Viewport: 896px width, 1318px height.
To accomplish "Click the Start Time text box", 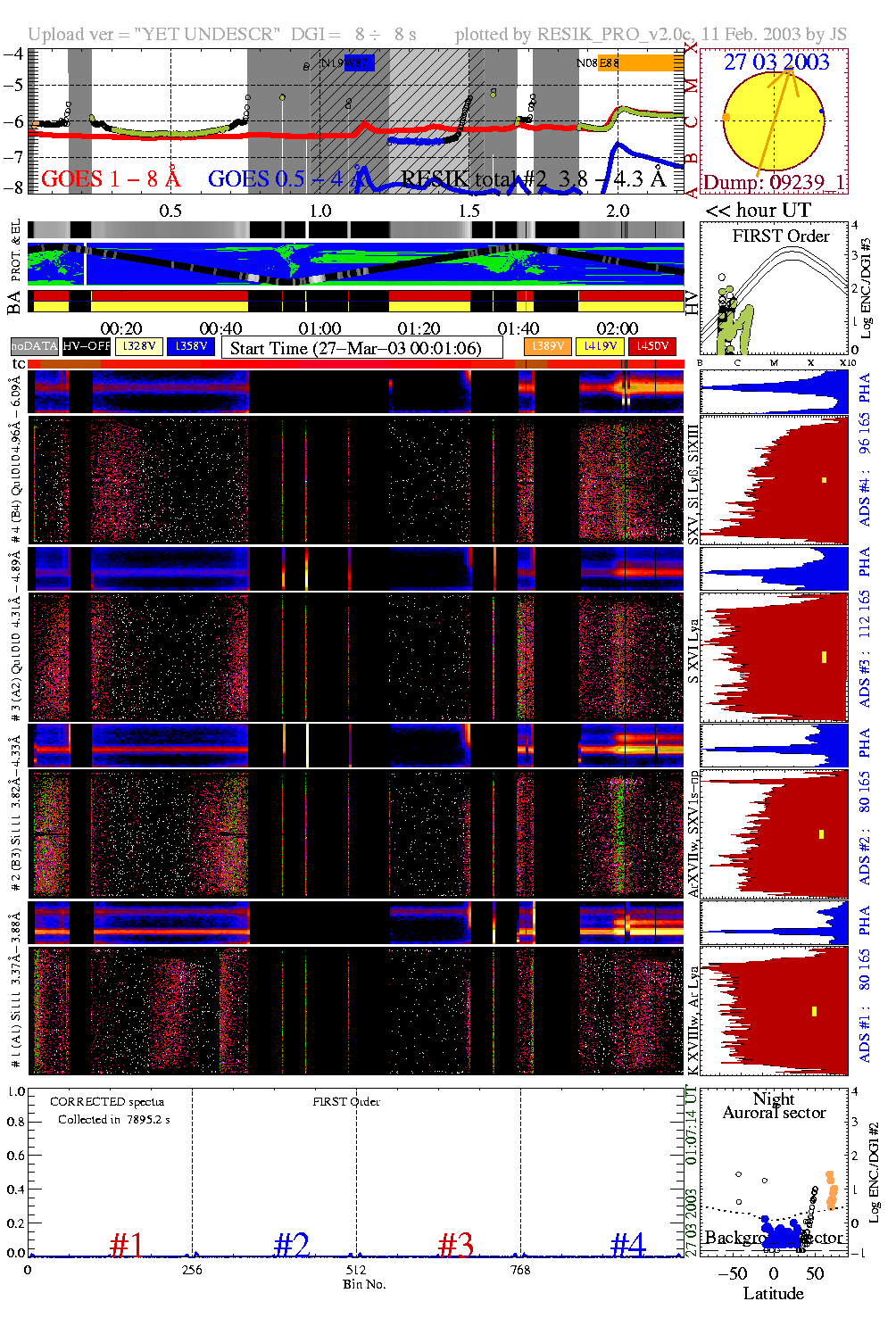I will pos(361,348).
